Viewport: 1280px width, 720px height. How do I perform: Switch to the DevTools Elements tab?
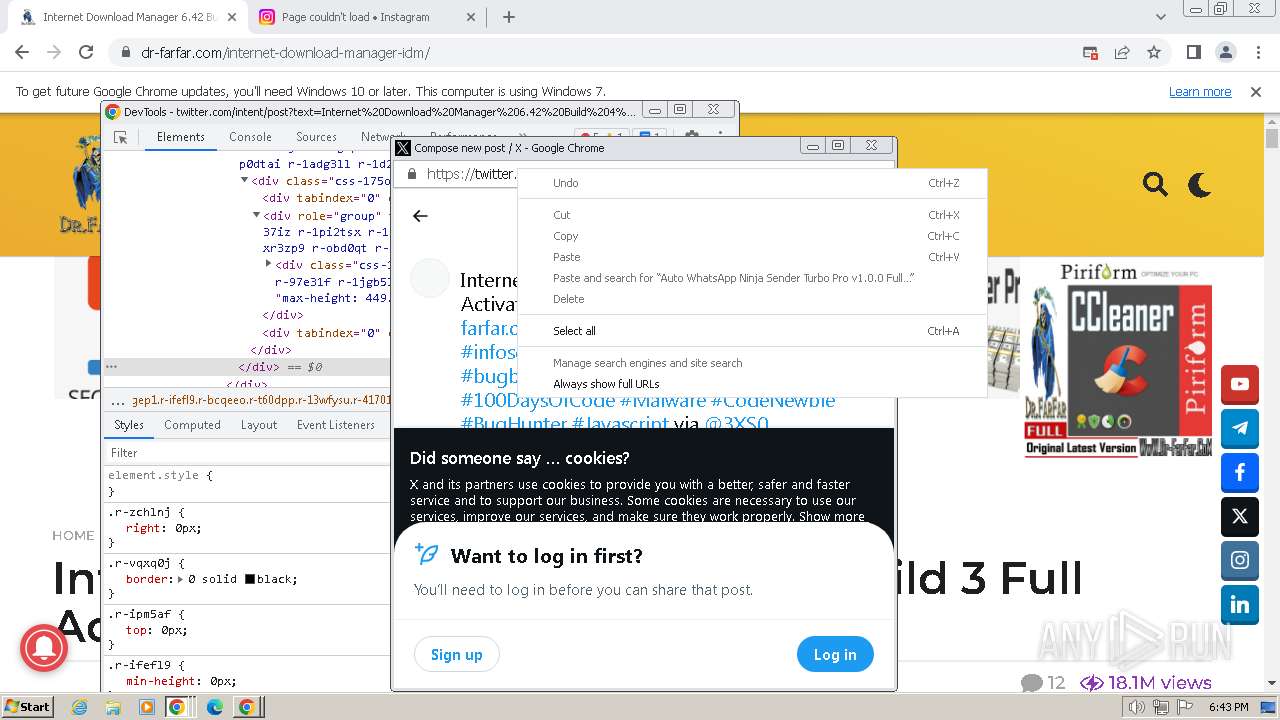(x=181, y=137)
